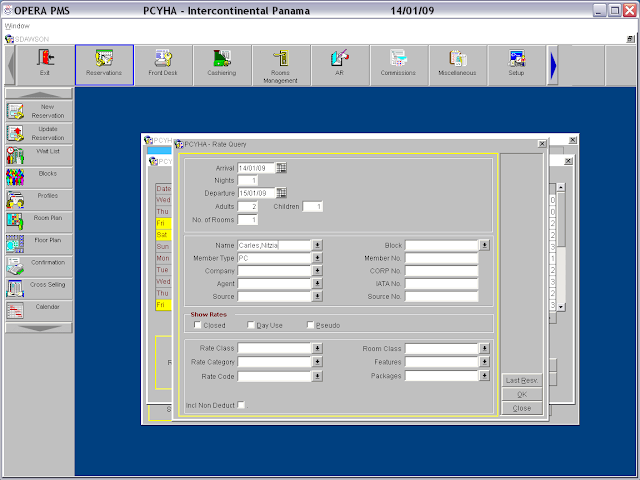Click the Source No. input field
The width and height of the screenshot is (640, 480).
click(x=441, y=296)
